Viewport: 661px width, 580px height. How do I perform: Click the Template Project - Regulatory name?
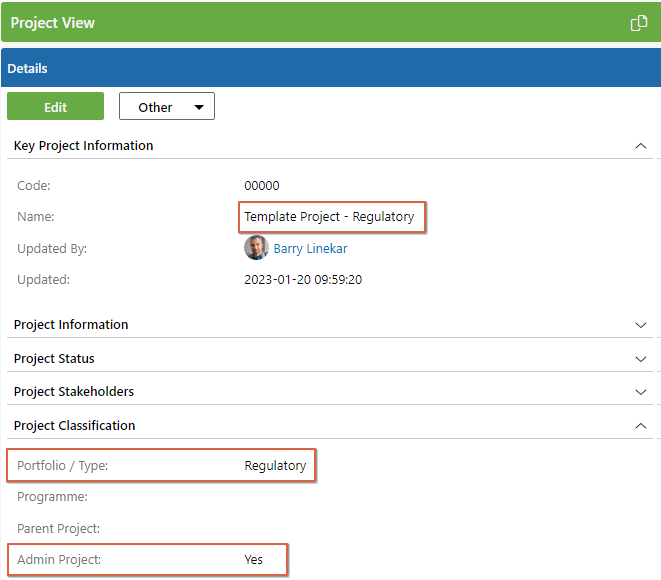(x=329, y=217)
